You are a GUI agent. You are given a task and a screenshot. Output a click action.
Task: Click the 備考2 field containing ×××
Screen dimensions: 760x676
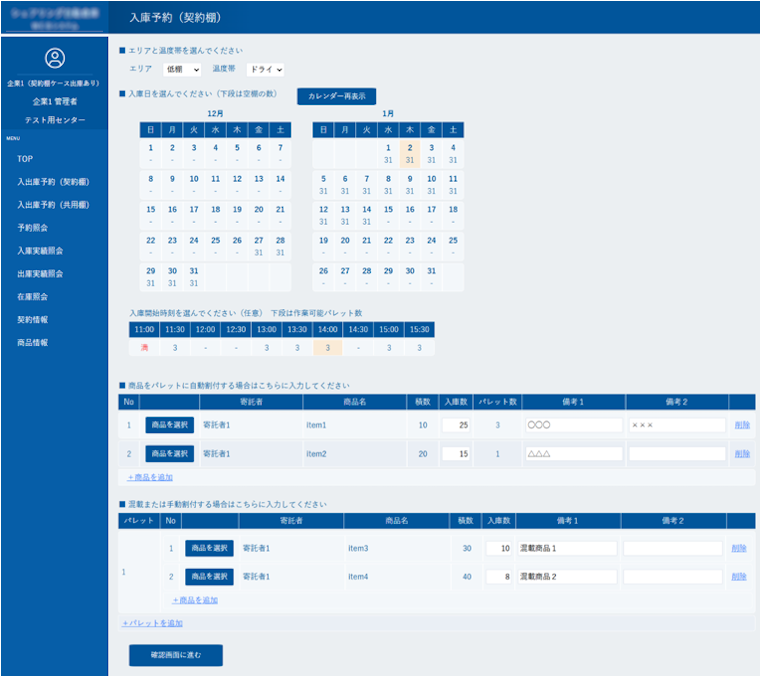pyautogui.click(x=676, y=425)
